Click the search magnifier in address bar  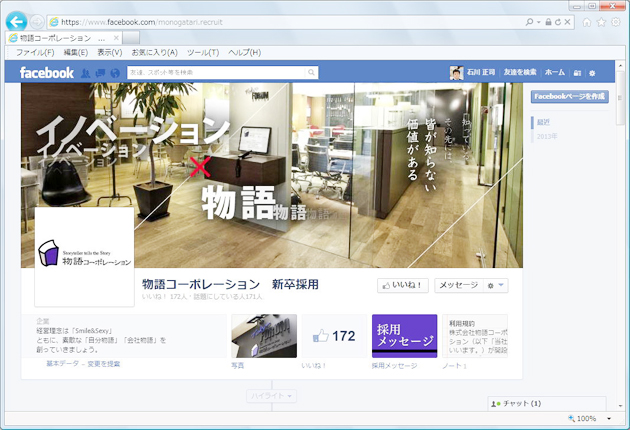[529, 22]
